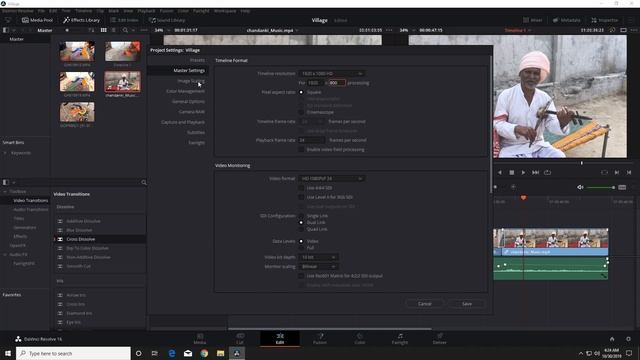Open Chrome from the Windows taskbar

204,353
